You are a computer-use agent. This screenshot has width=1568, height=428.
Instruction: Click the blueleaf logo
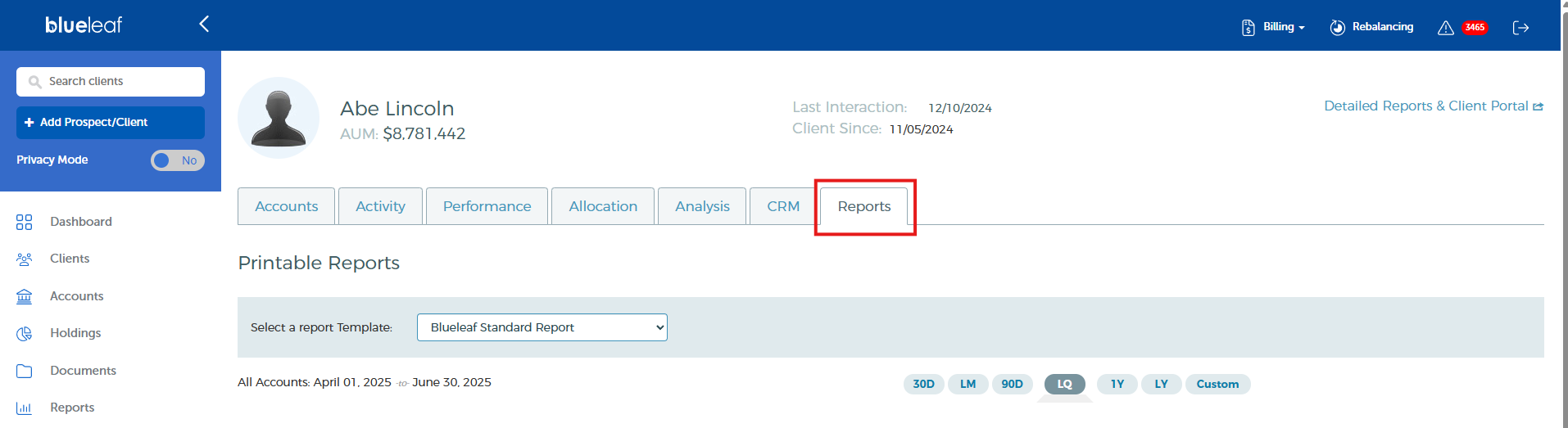84,25
